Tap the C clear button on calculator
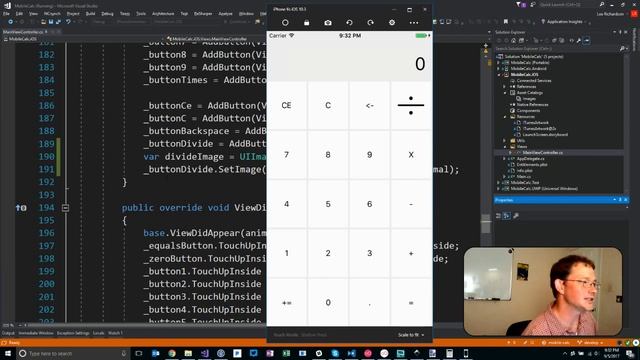Screen dimensions: 640x360 (x=328, y=105)
